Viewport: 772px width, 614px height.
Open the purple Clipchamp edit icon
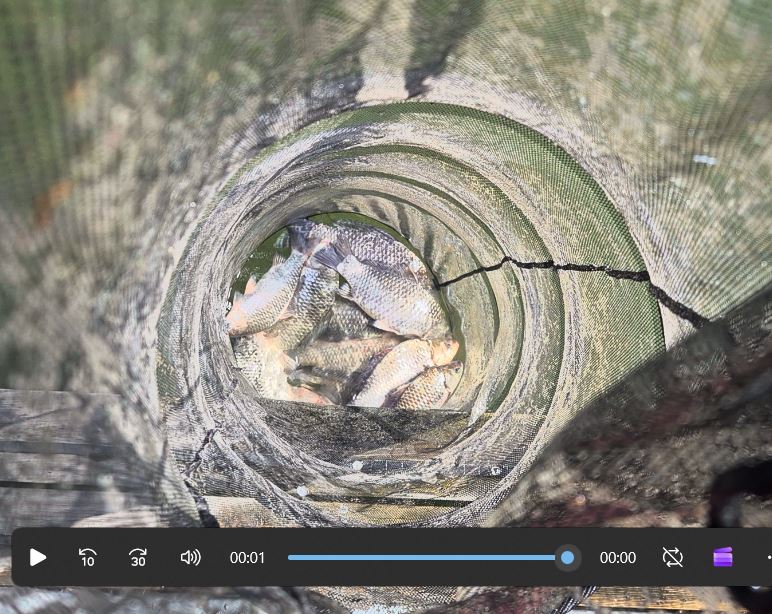click(723, 557)
